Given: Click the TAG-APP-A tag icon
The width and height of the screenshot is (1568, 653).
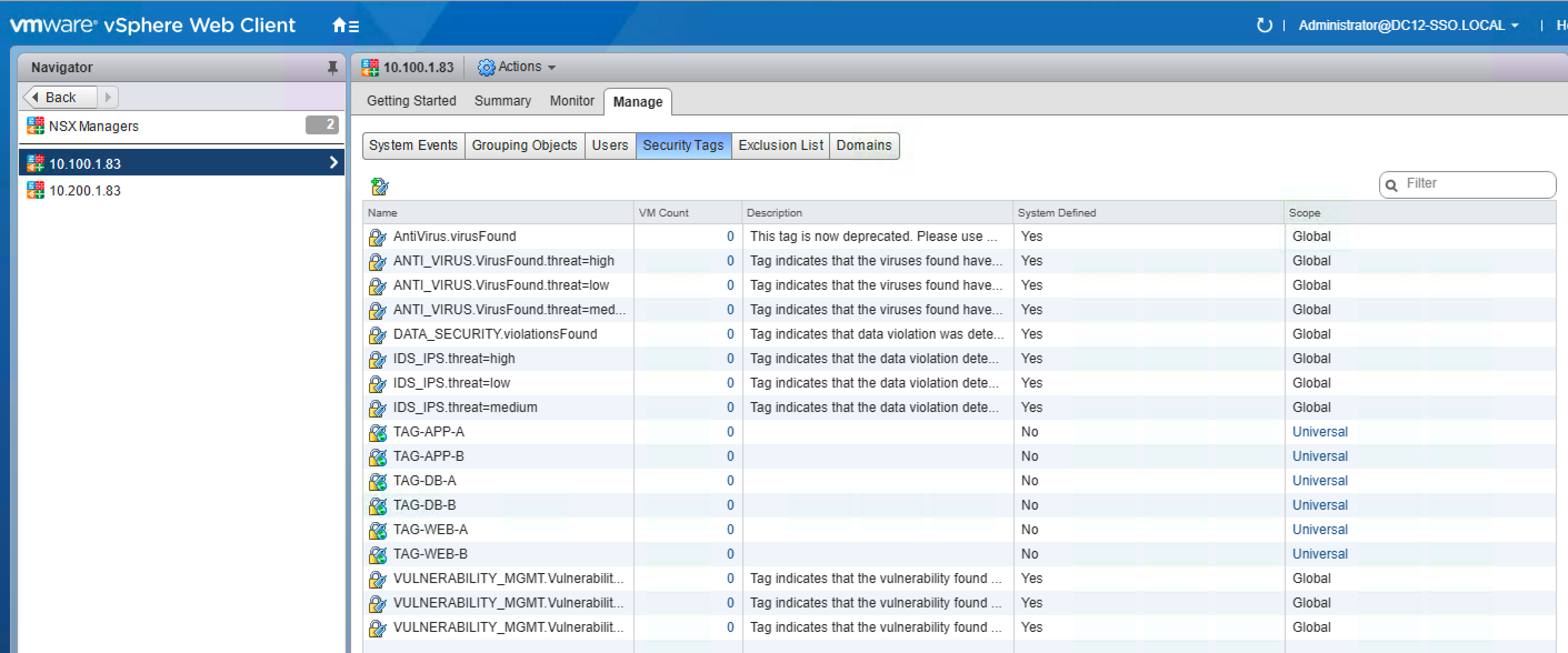Looking at the screenshot, I should [377, 433].
